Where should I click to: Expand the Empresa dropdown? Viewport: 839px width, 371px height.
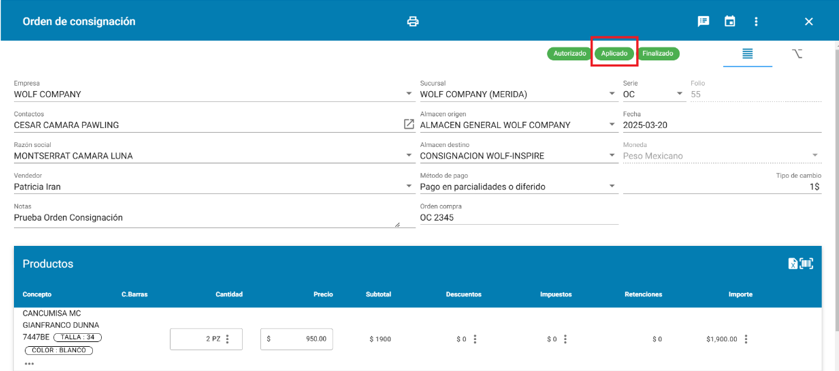pos(409,94)
